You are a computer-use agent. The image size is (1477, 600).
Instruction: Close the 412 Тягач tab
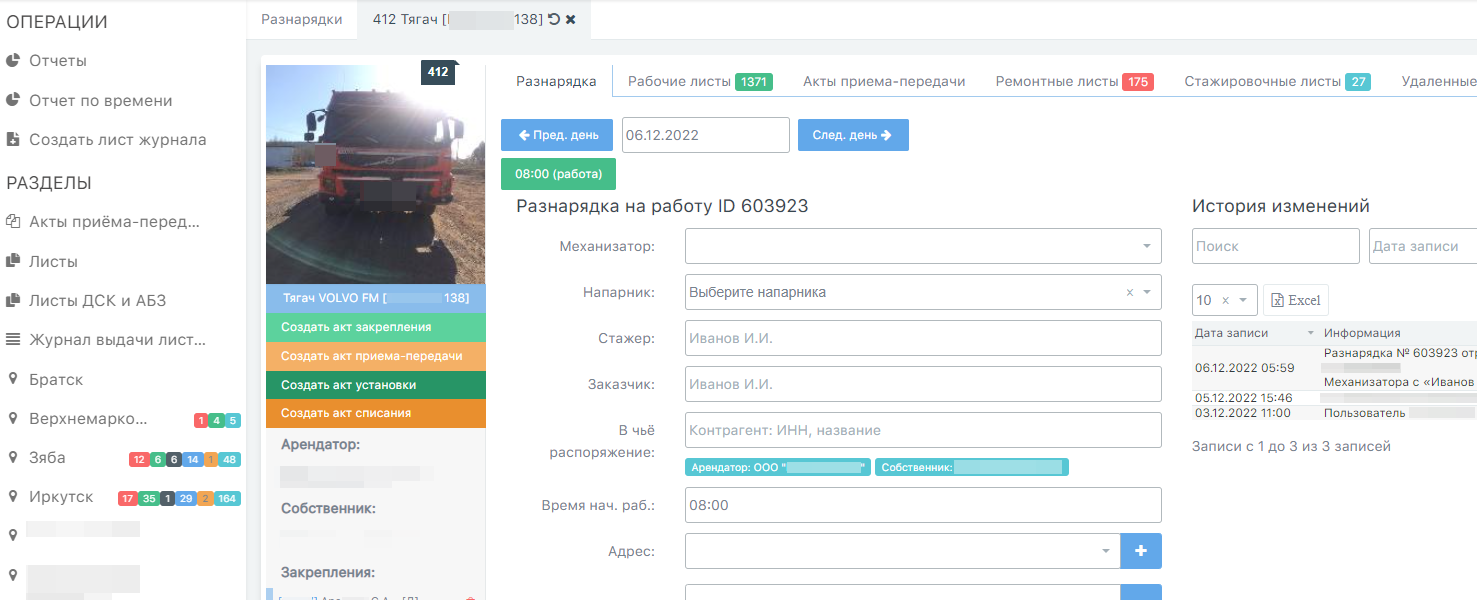pyautogui.click(x=570, y=19)
